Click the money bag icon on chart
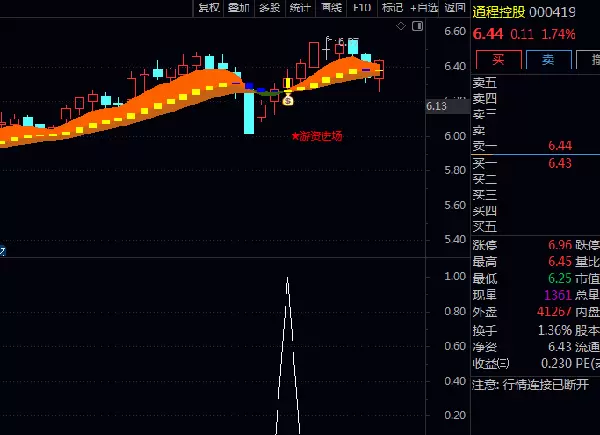600x435 pixels. (288, 99)
